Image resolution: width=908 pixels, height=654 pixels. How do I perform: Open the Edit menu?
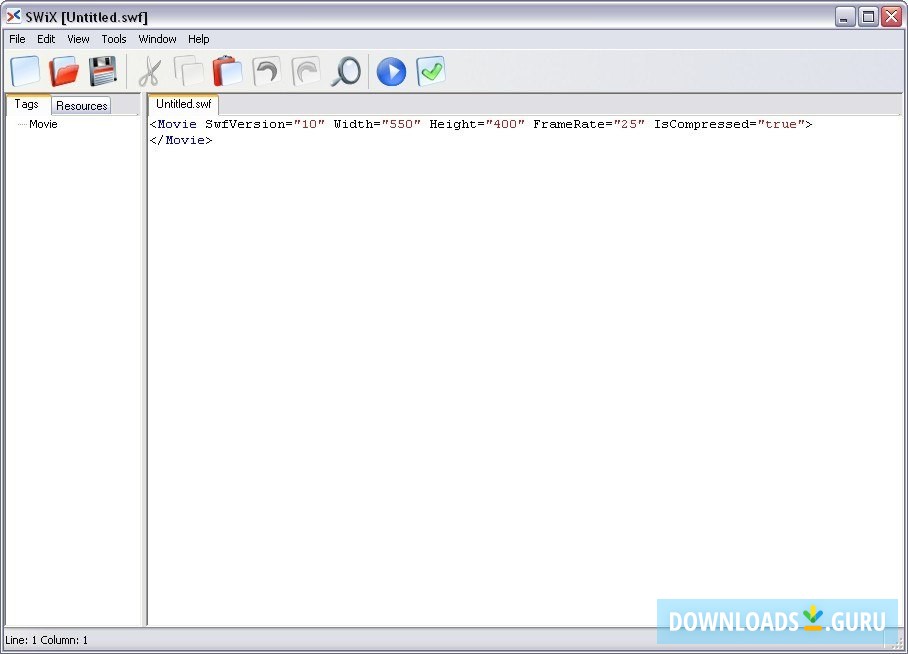pos(46,39)
